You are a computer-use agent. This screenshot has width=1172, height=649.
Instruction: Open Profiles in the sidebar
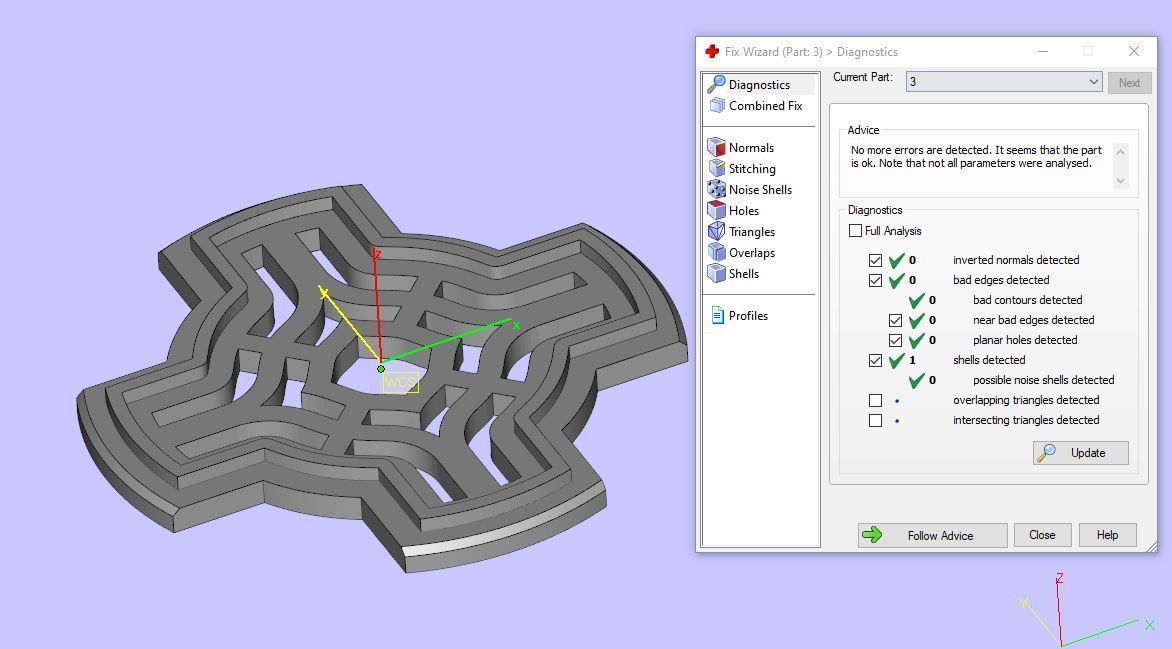click(748, 316)
